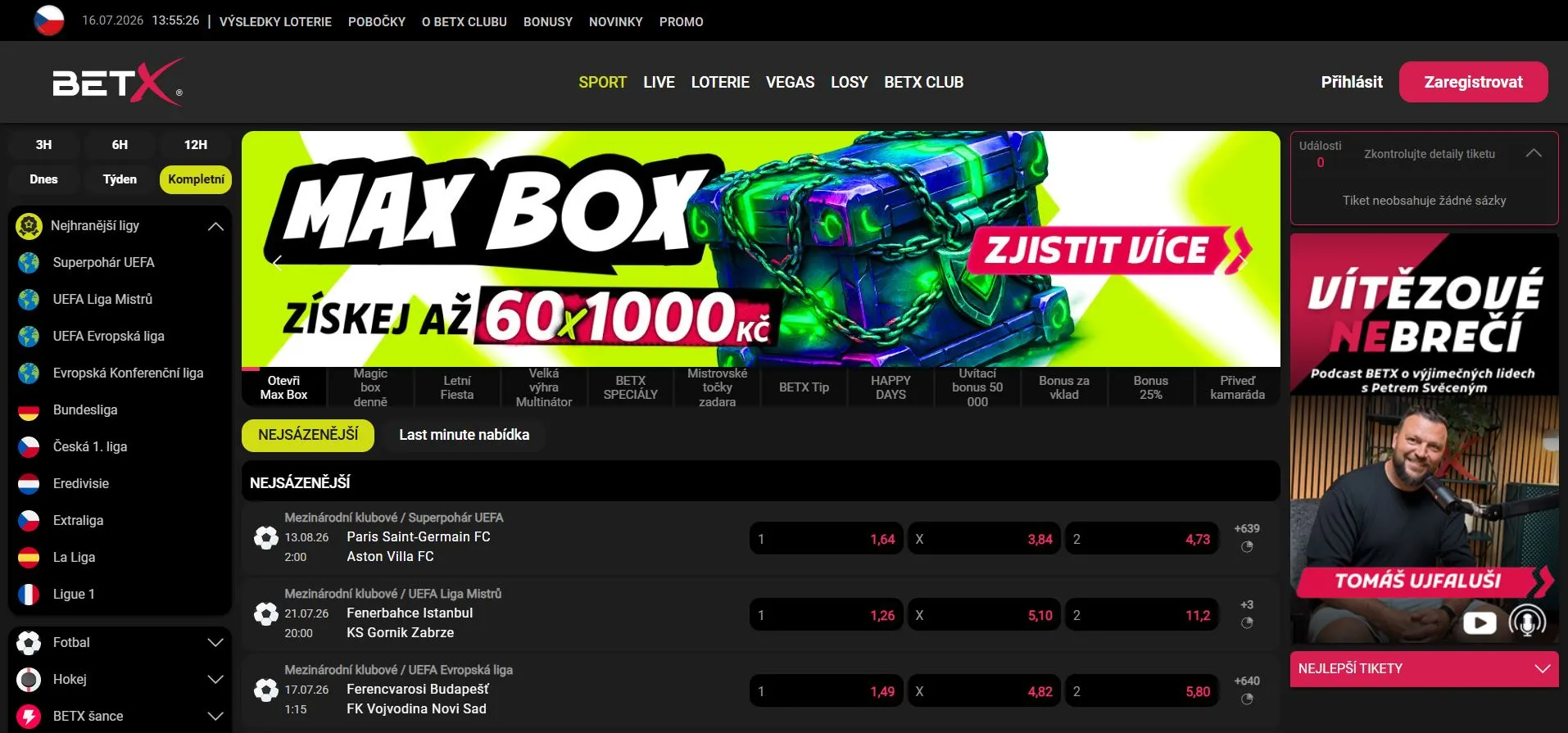Click the puck icon beside Hokej

tap(29, 680)
